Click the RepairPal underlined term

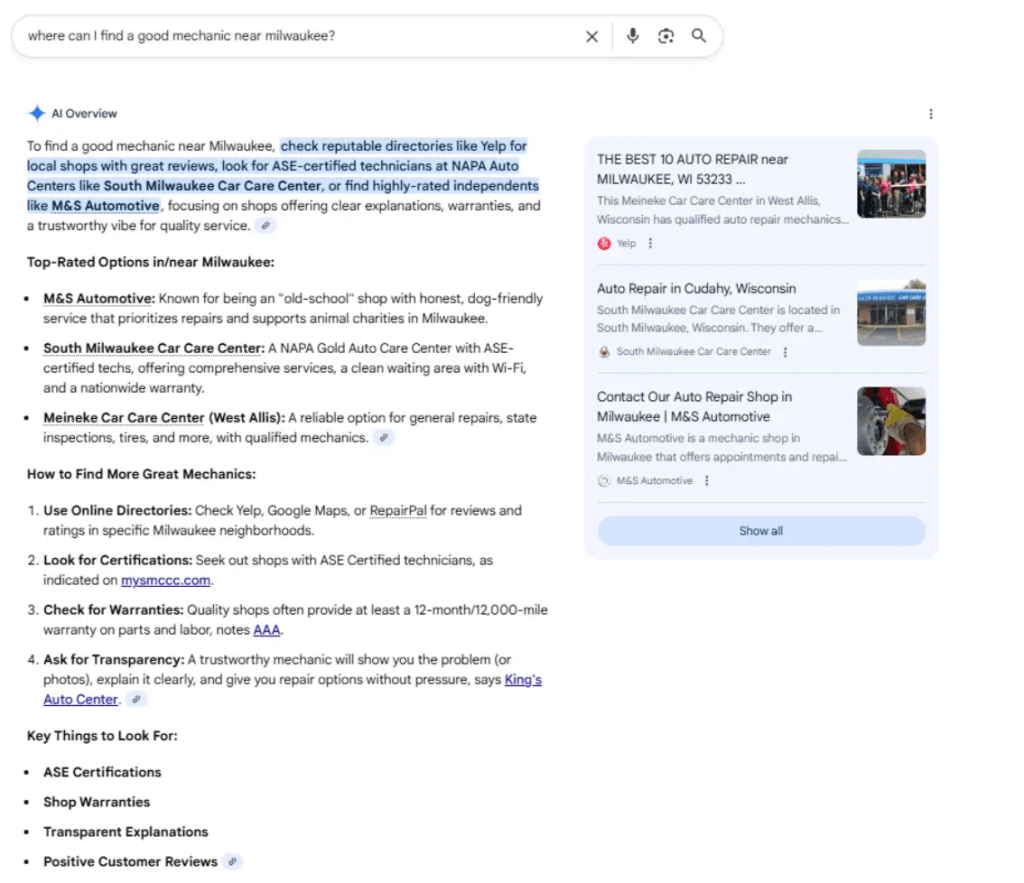click(x=398, y=511)
